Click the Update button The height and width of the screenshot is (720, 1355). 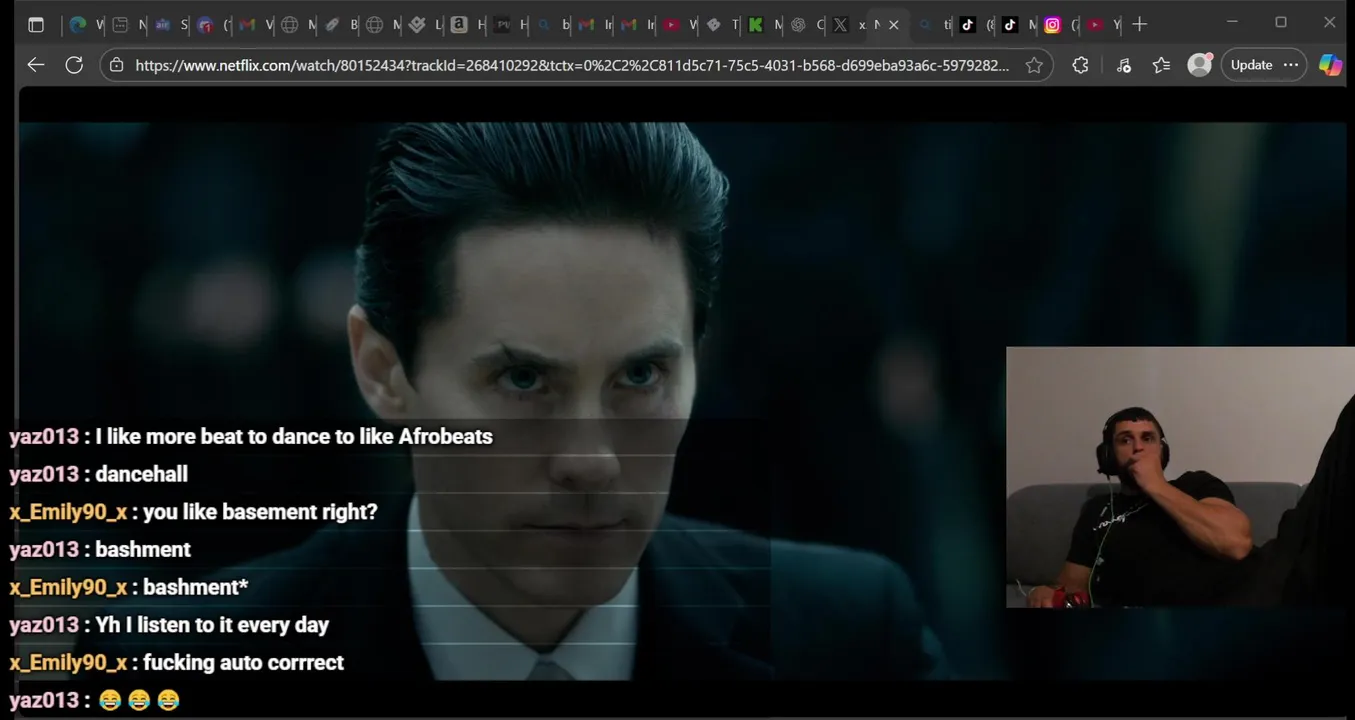(x=1251, y=65)
